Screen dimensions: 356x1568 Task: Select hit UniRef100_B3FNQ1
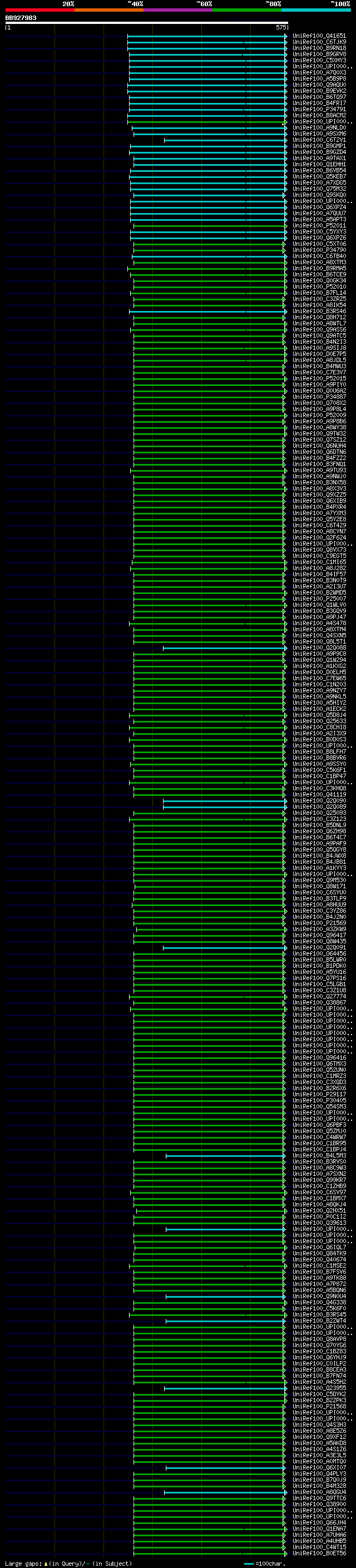319,464
